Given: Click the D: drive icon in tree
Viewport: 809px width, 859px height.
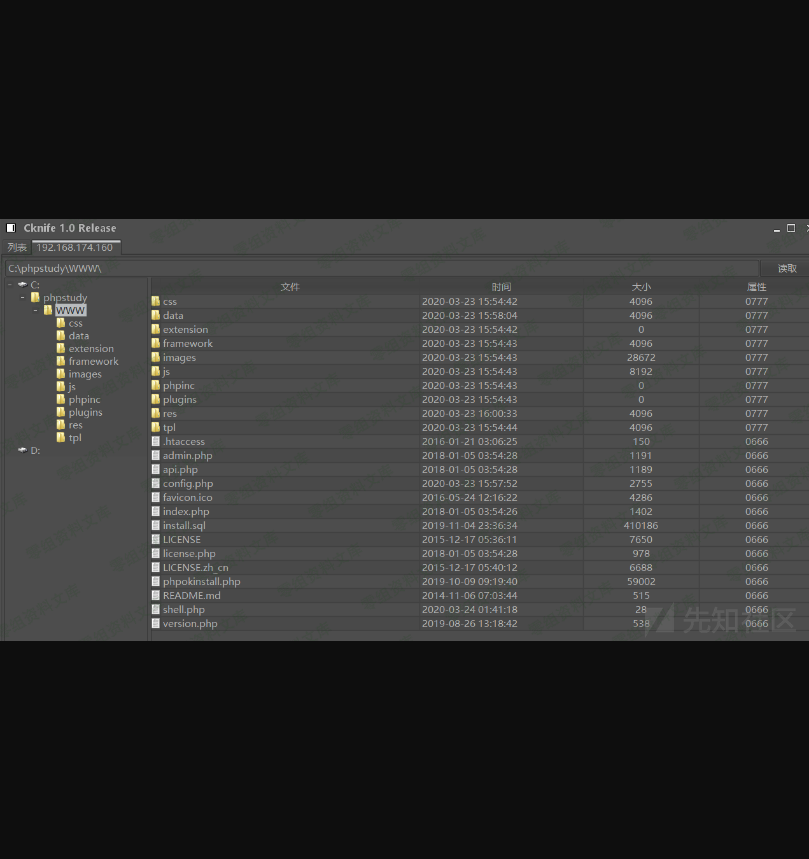Looking at the screenshot, I should [22, 450].
